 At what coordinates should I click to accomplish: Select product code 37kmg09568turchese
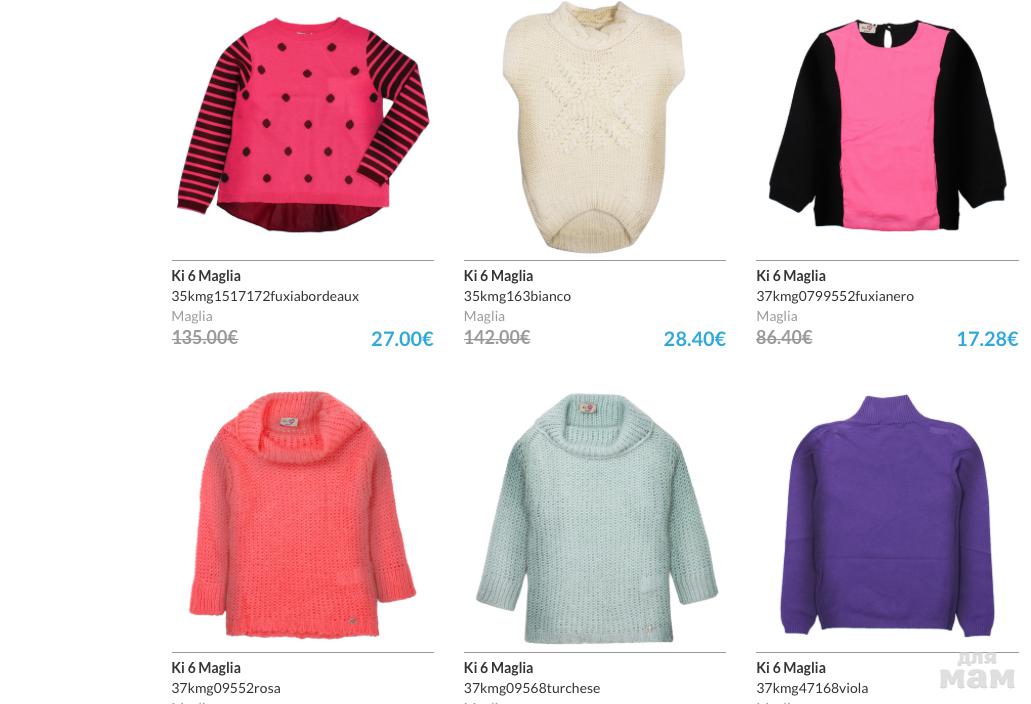coord(531,688)
